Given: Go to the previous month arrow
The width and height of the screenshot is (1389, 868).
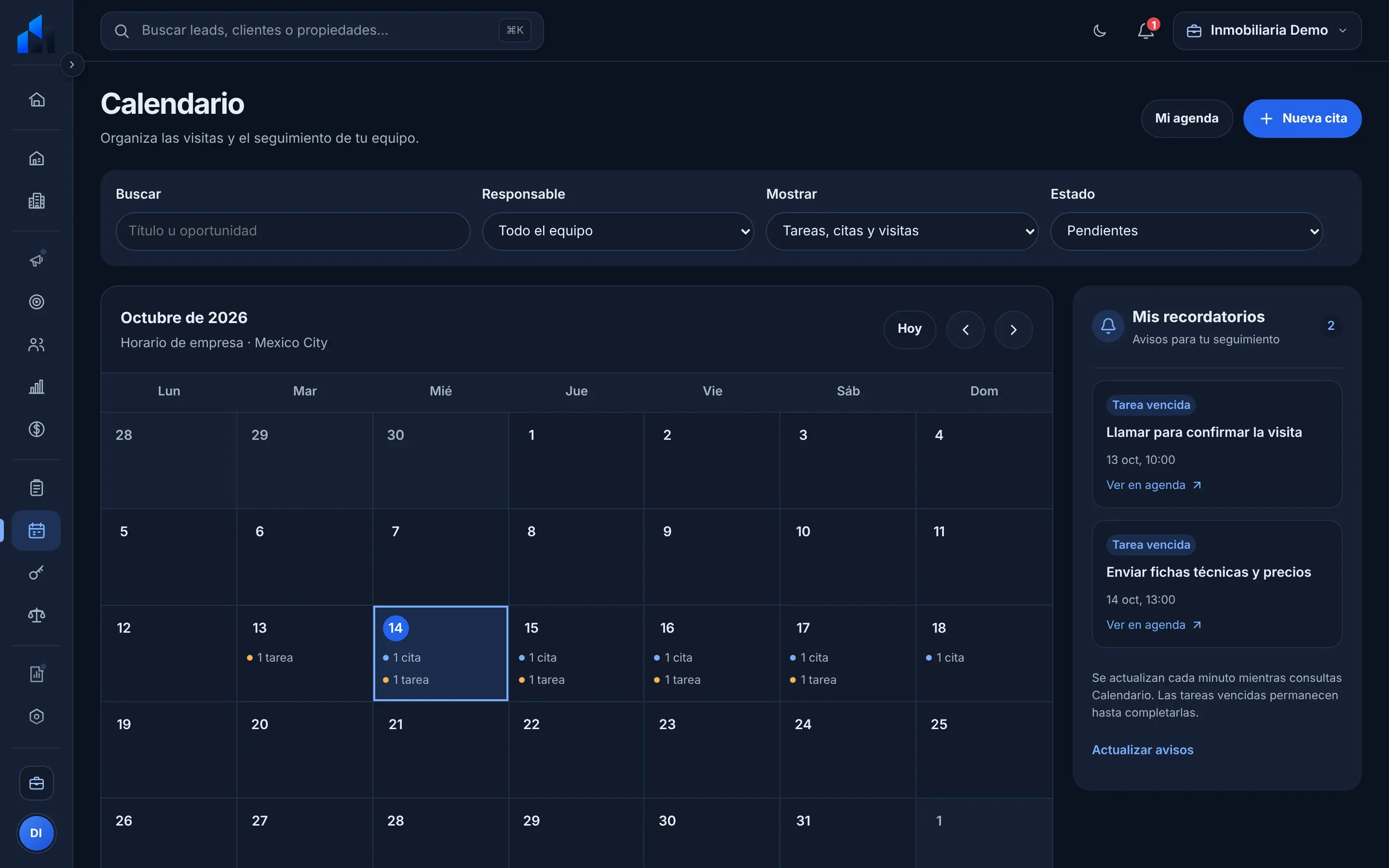Looking at the screenshot, I should (966, 329).
